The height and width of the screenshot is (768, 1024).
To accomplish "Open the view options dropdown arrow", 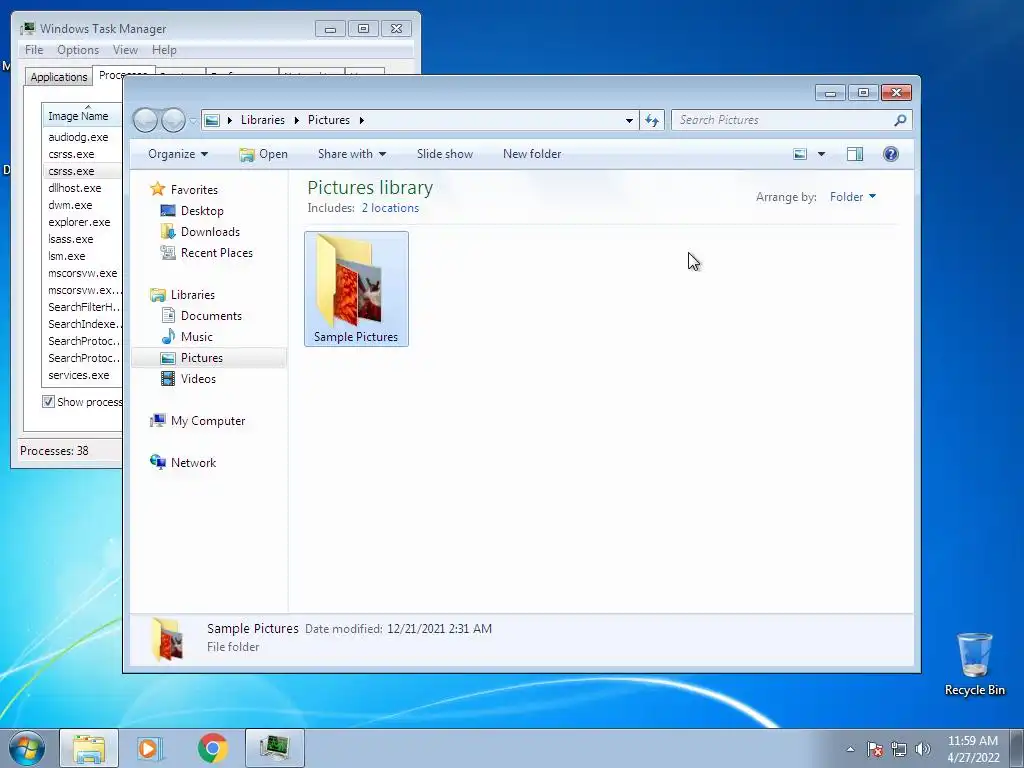I will [821, 154].
